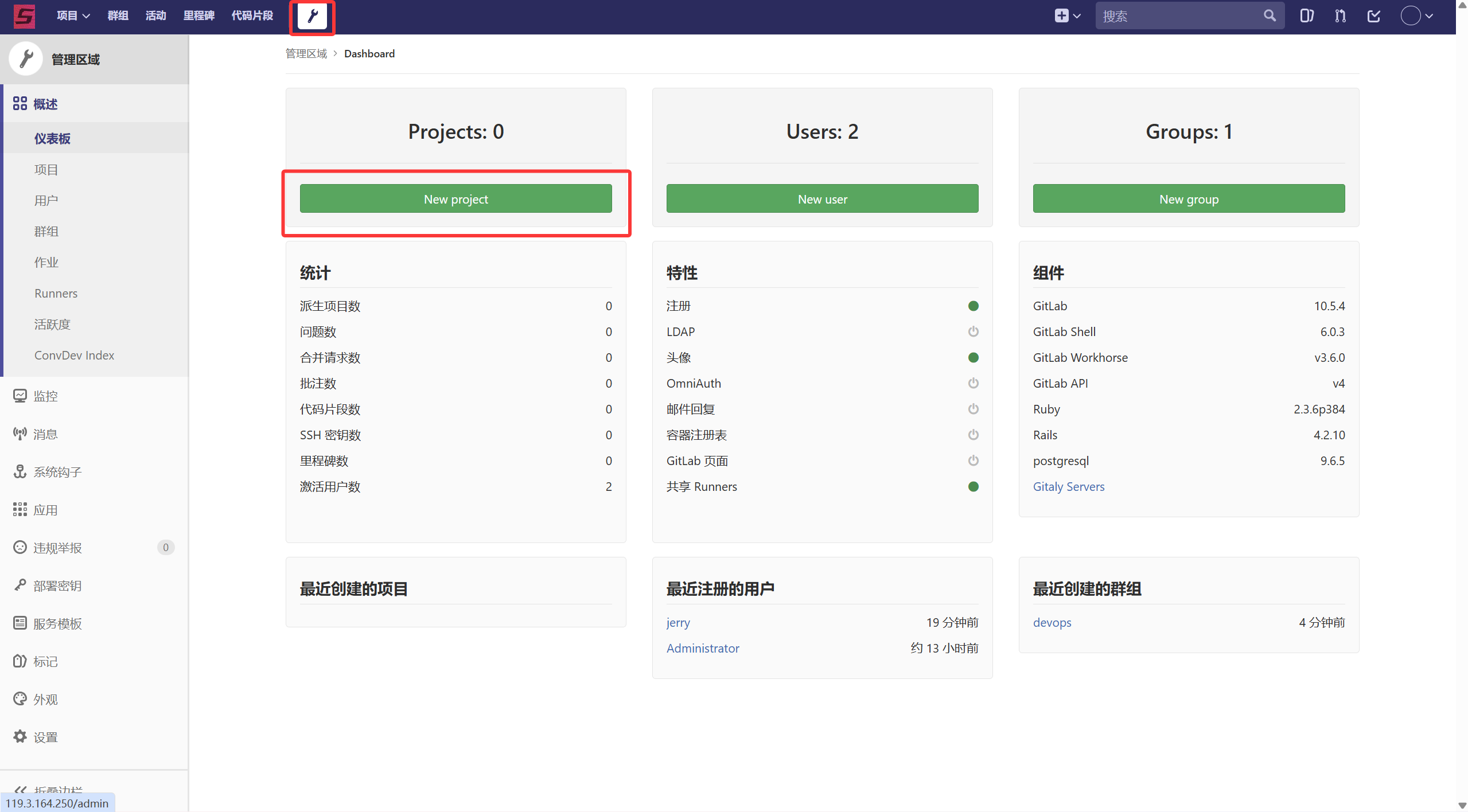This screenshot has height=812, width=1468.
Task: Open the issues icon in the top bar
Action: pyautogui.click(x=1306, y=16)
